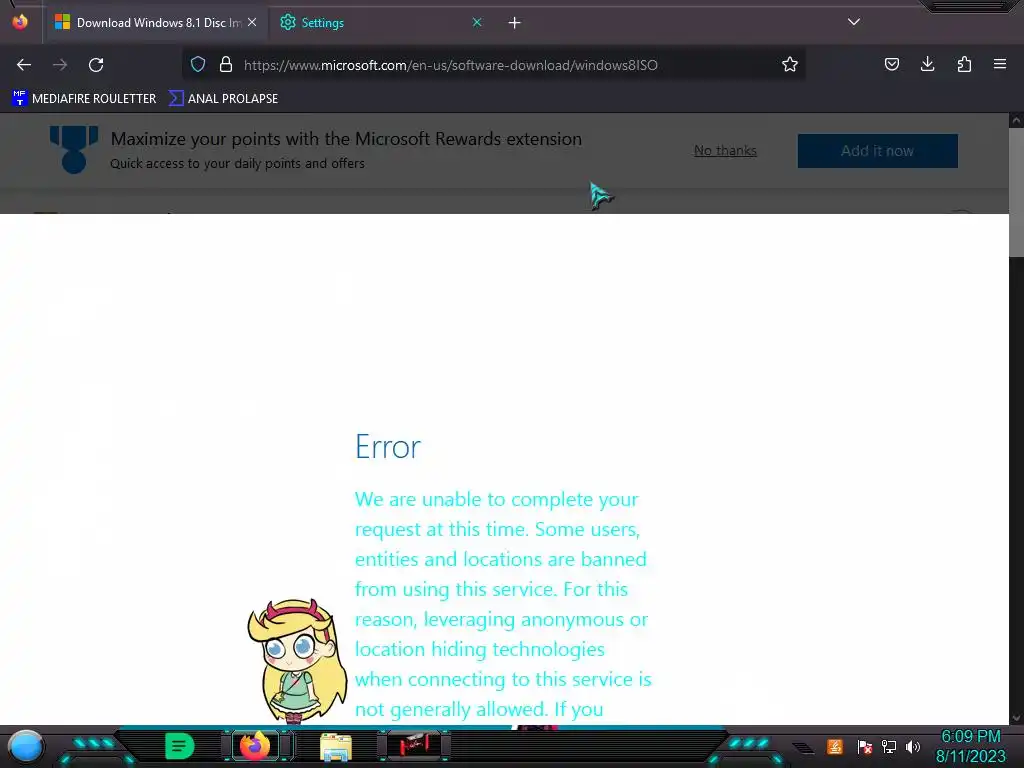The height and width of the screenshot is (768, 1024).
Task: Open the Firefox downloads panel
Action: point(927,65)
